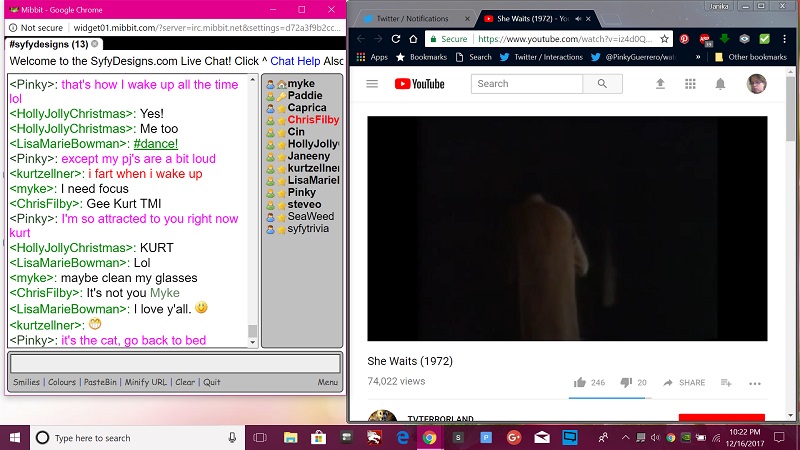The image size is (800, 450).
Task: Click the Chat Help link
Action: point(295,61)
